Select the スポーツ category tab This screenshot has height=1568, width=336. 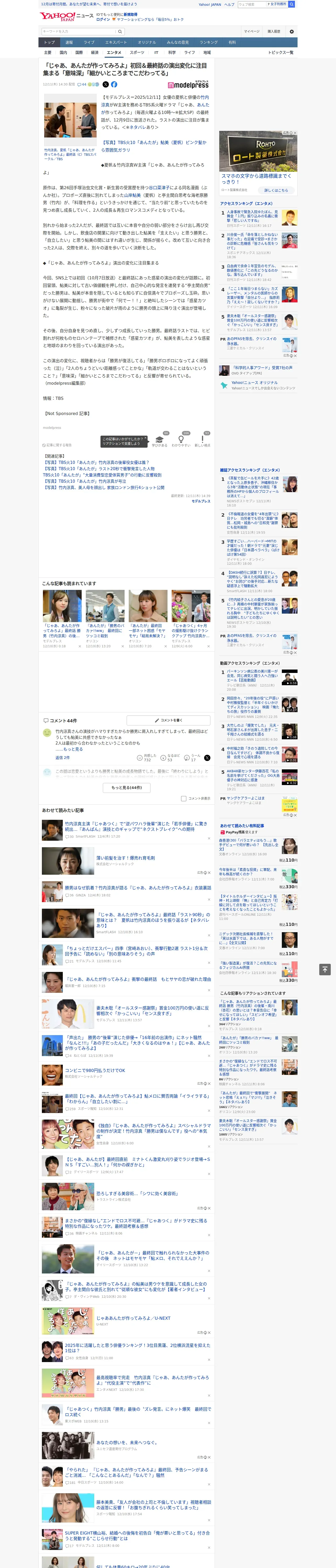click(137, 52)
